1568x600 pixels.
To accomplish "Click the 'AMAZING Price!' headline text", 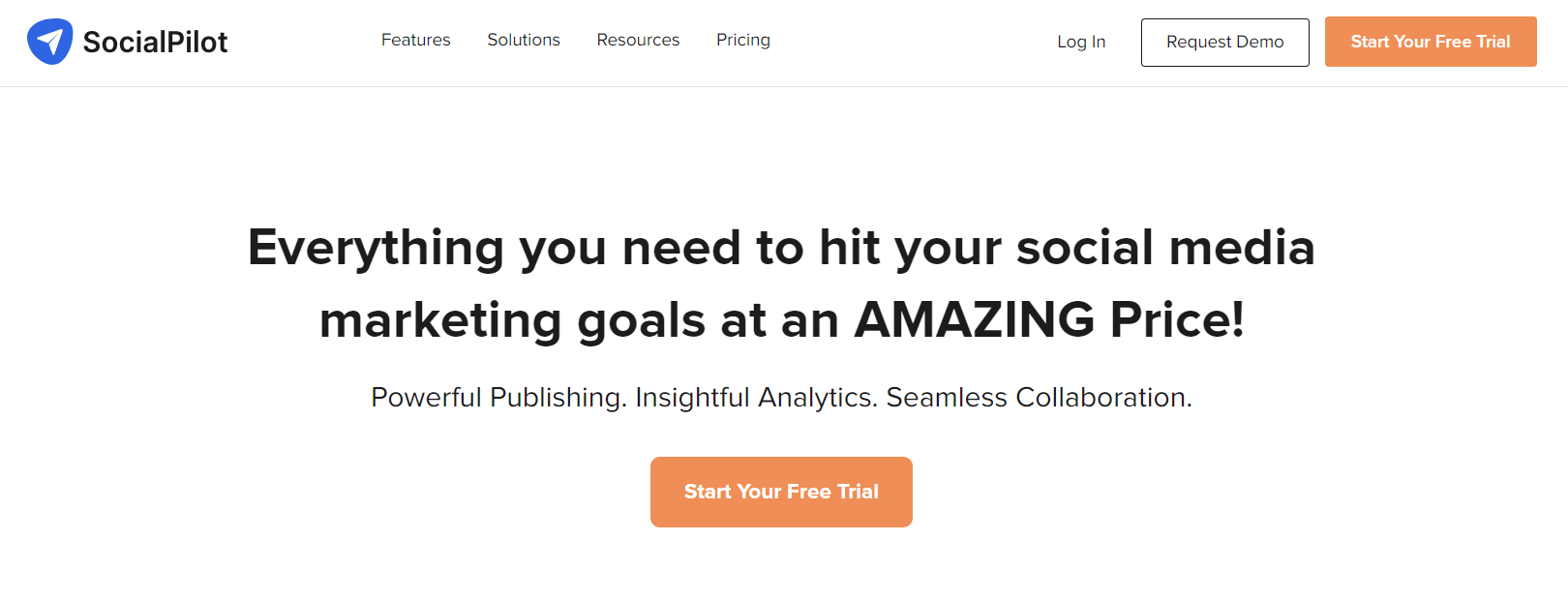I will [x=1049, y=319].
